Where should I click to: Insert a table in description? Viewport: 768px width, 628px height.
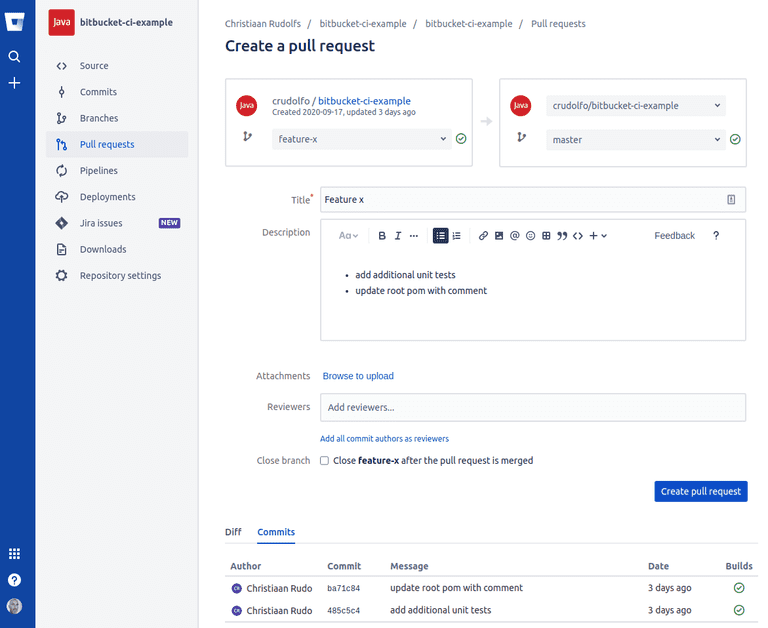[x=546, y=236]
